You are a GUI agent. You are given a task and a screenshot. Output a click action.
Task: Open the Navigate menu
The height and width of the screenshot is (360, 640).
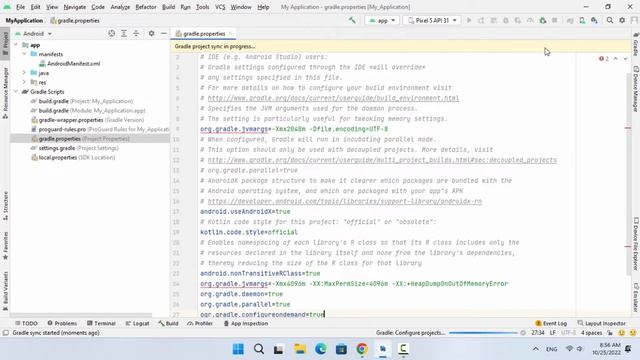point(75,7)
